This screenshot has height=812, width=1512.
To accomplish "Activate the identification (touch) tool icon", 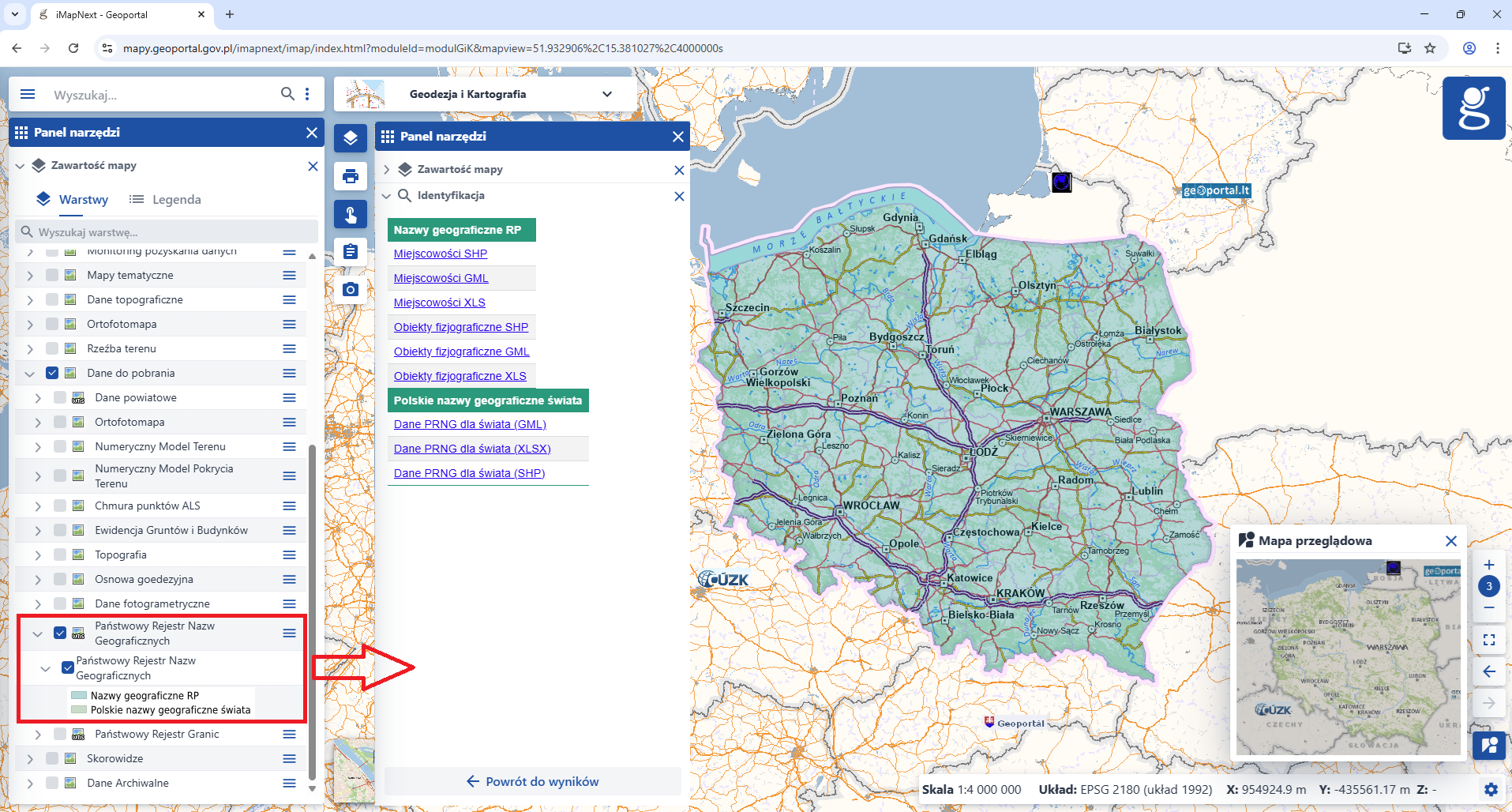I will pos(351,214).
